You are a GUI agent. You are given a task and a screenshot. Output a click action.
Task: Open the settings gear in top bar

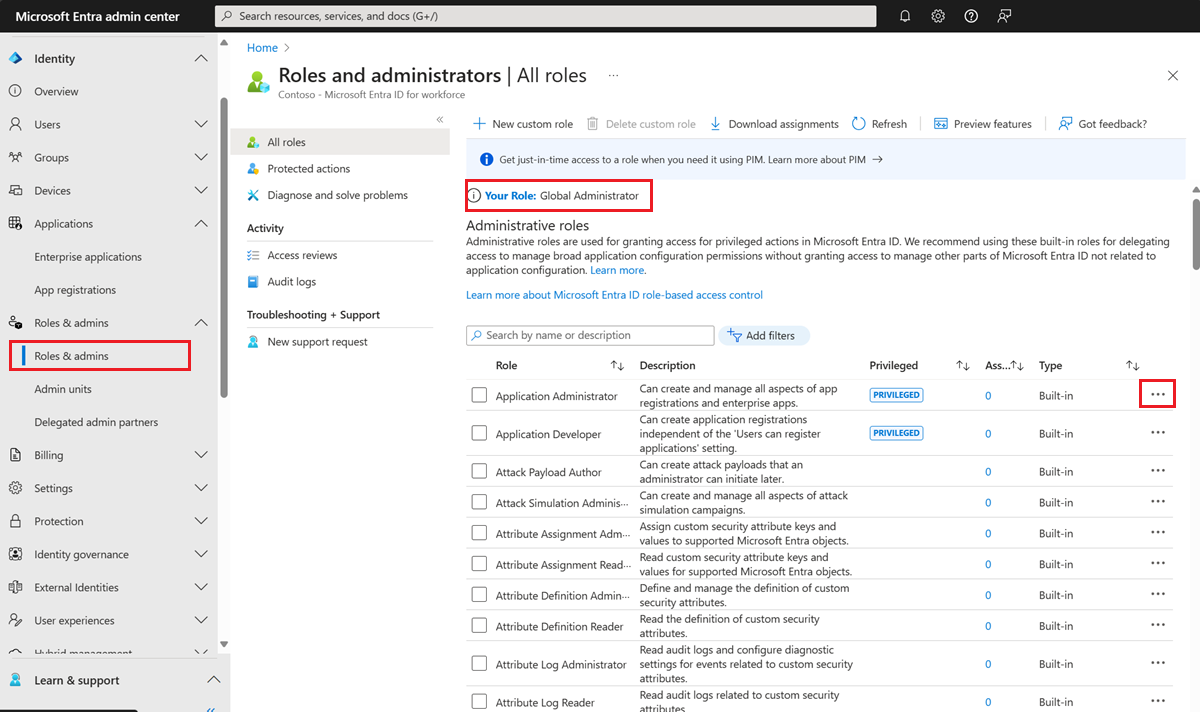938,16
